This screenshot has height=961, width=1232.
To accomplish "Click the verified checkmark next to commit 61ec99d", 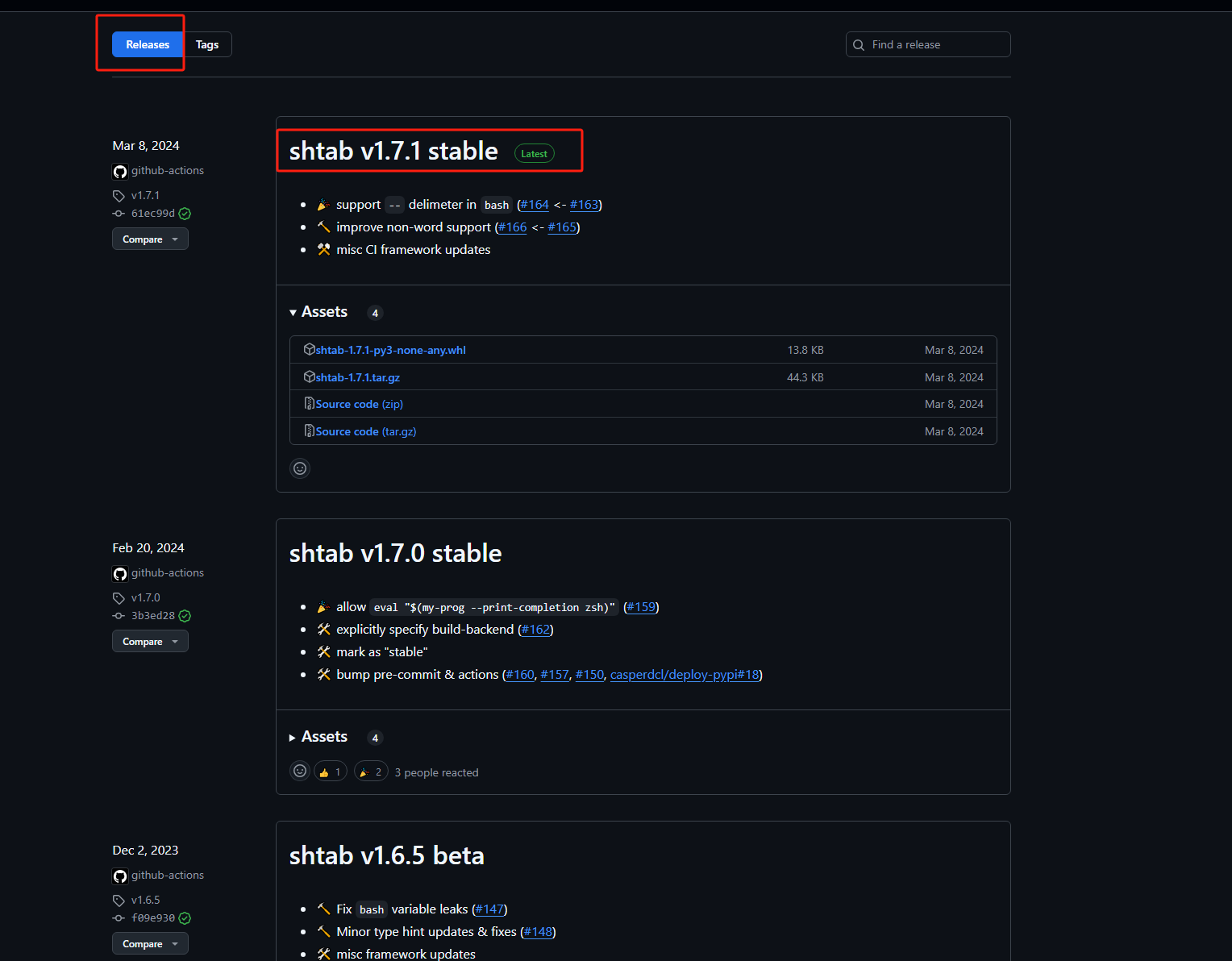I will 185,214.
